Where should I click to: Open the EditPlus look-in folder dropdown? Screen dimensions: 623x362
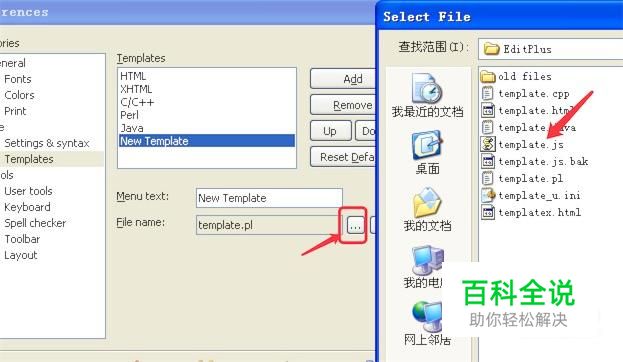[551, 49]
